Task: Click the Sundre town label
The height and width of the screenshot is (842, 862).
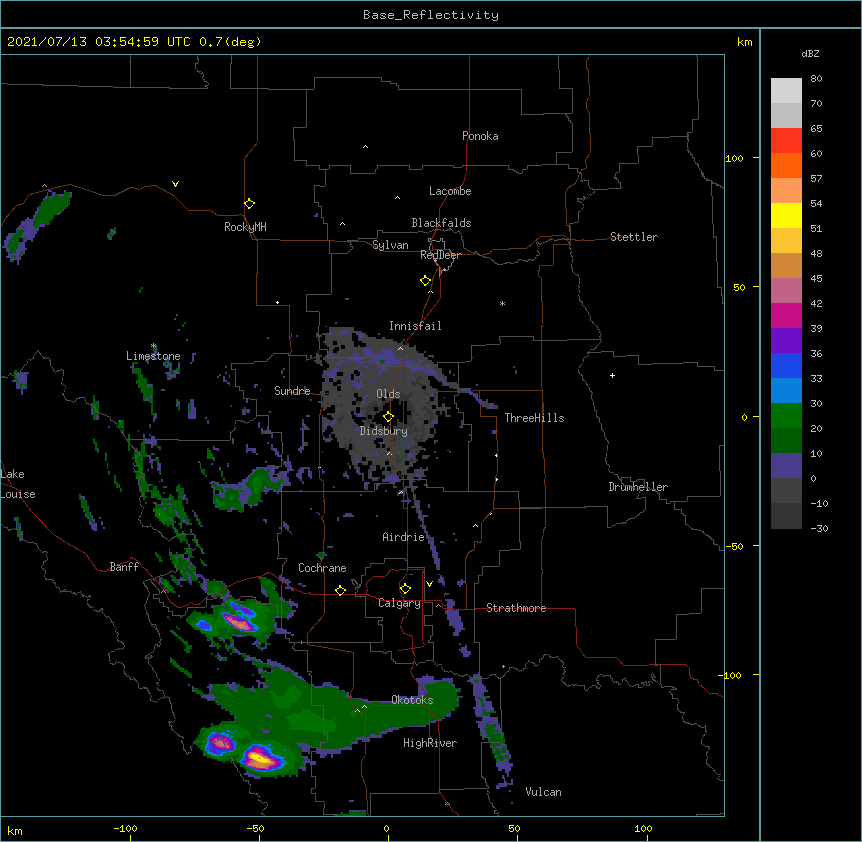Action: click(292, 391)
